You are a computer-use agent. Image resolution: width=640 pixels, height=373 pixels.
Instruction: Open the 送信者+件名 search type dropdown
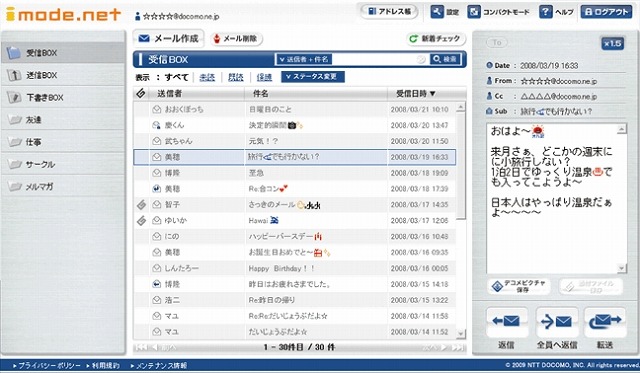(x=304, y=60)
